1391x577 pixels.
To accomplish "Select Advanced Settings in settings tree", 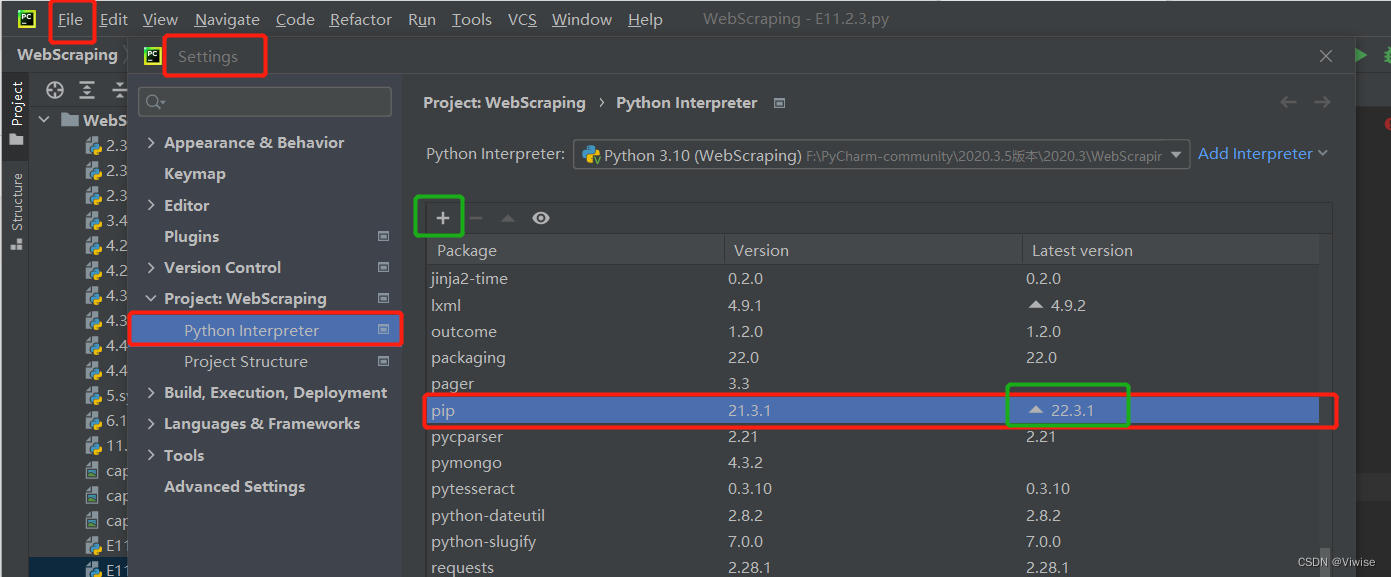I will coord(235,486).
